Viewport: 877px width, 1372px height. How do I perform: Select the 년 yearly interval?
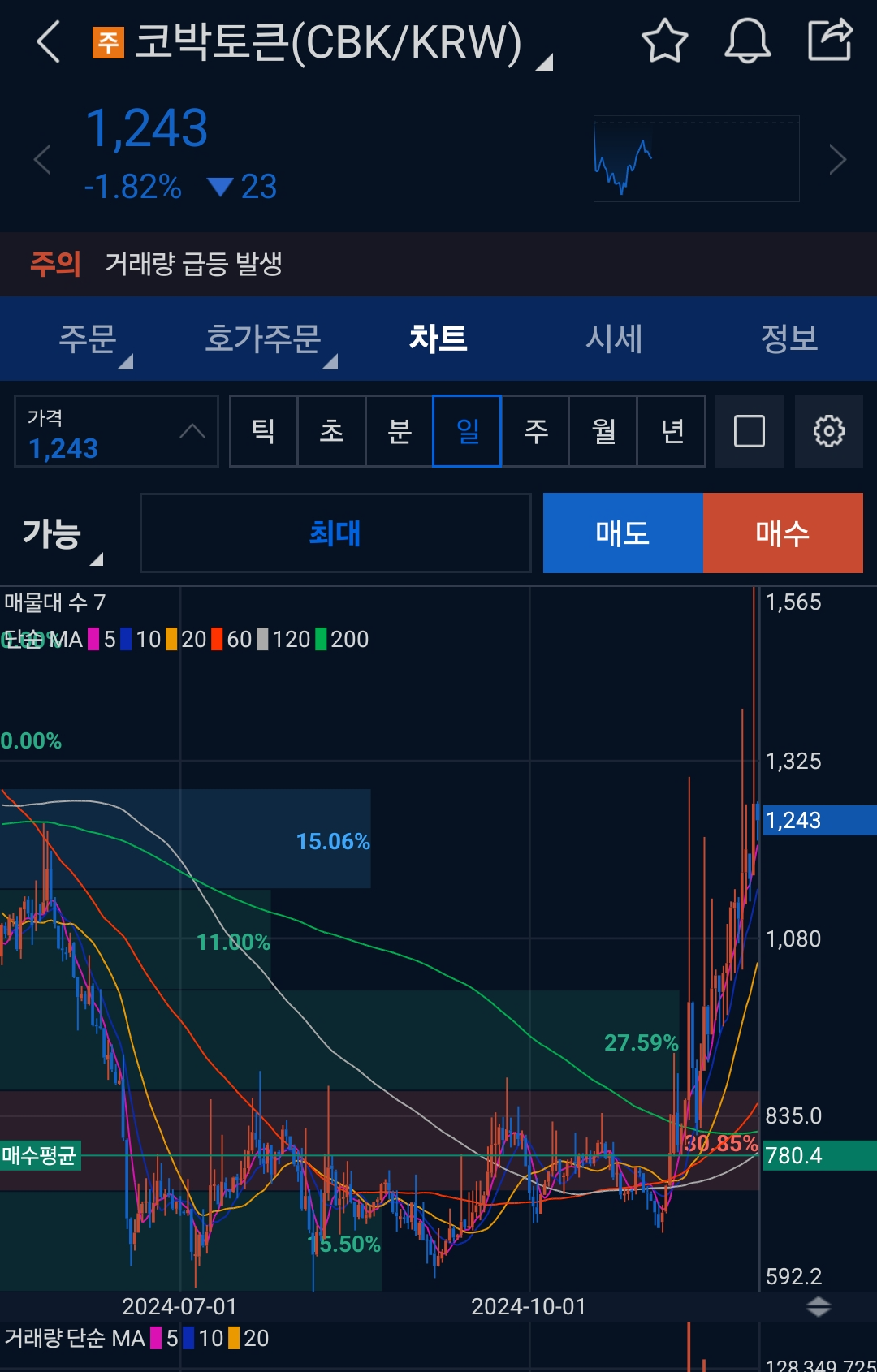[672, 431]
